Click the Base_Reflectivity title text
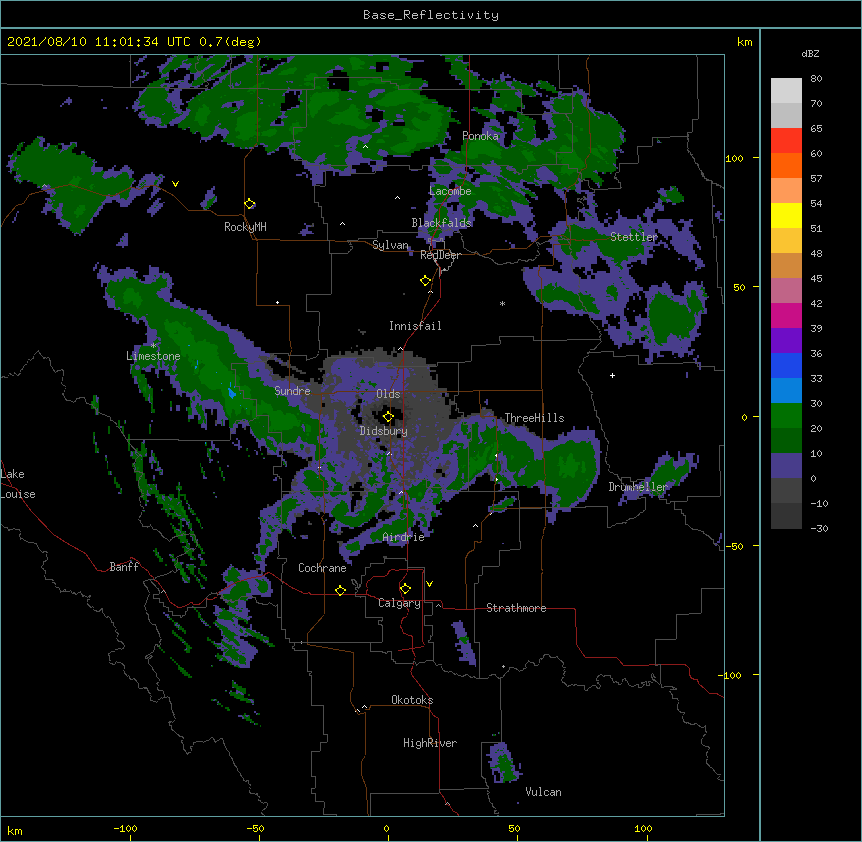This screenshot has height=842, width=862. pos(431,15)
